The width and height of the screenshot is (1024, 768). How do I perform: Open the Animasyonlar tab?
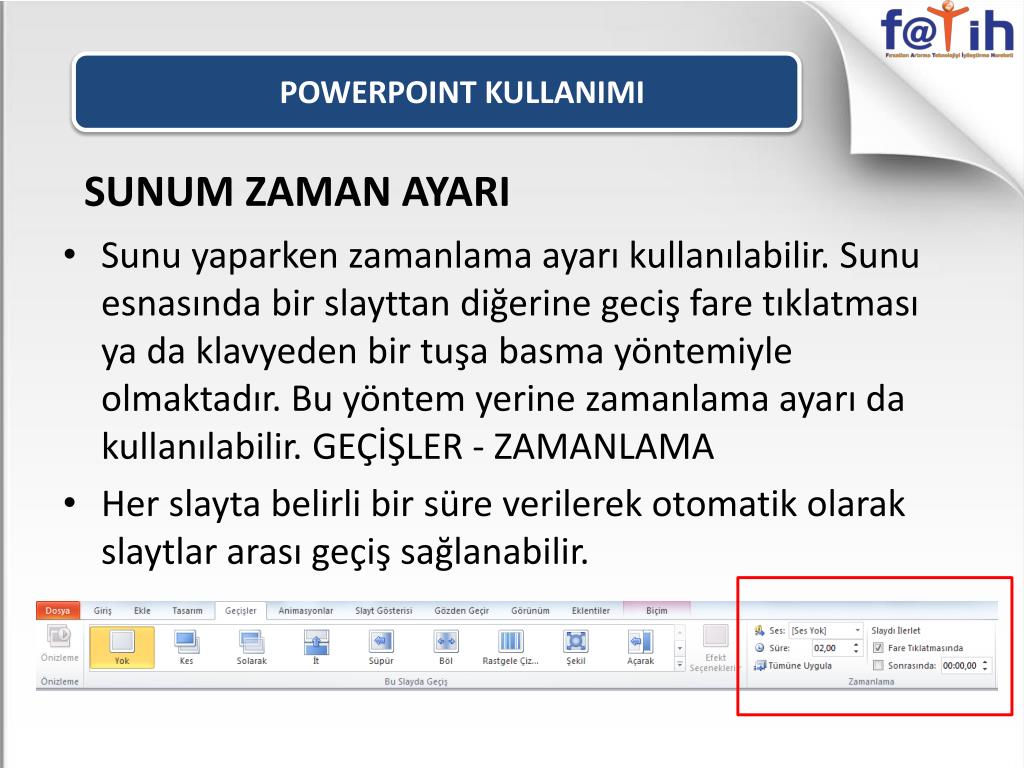click(306, 611)
